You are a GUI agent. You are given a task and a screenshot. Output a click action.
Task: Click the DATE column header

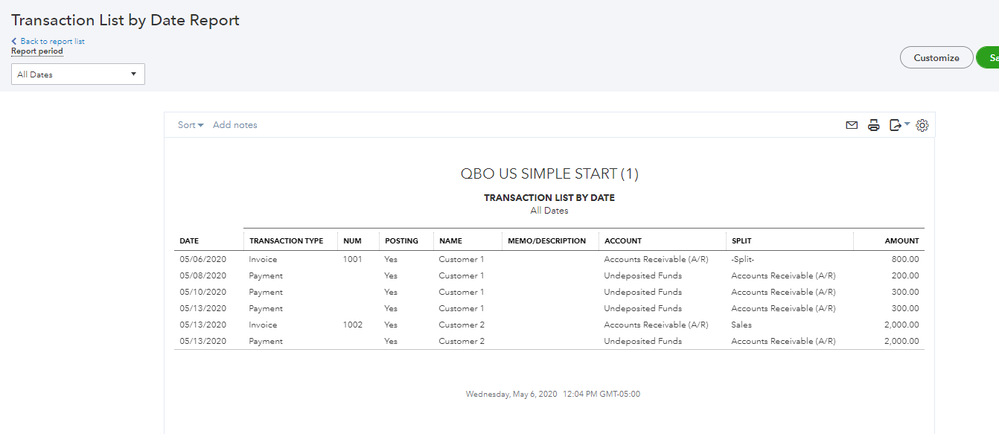point(189,241)
